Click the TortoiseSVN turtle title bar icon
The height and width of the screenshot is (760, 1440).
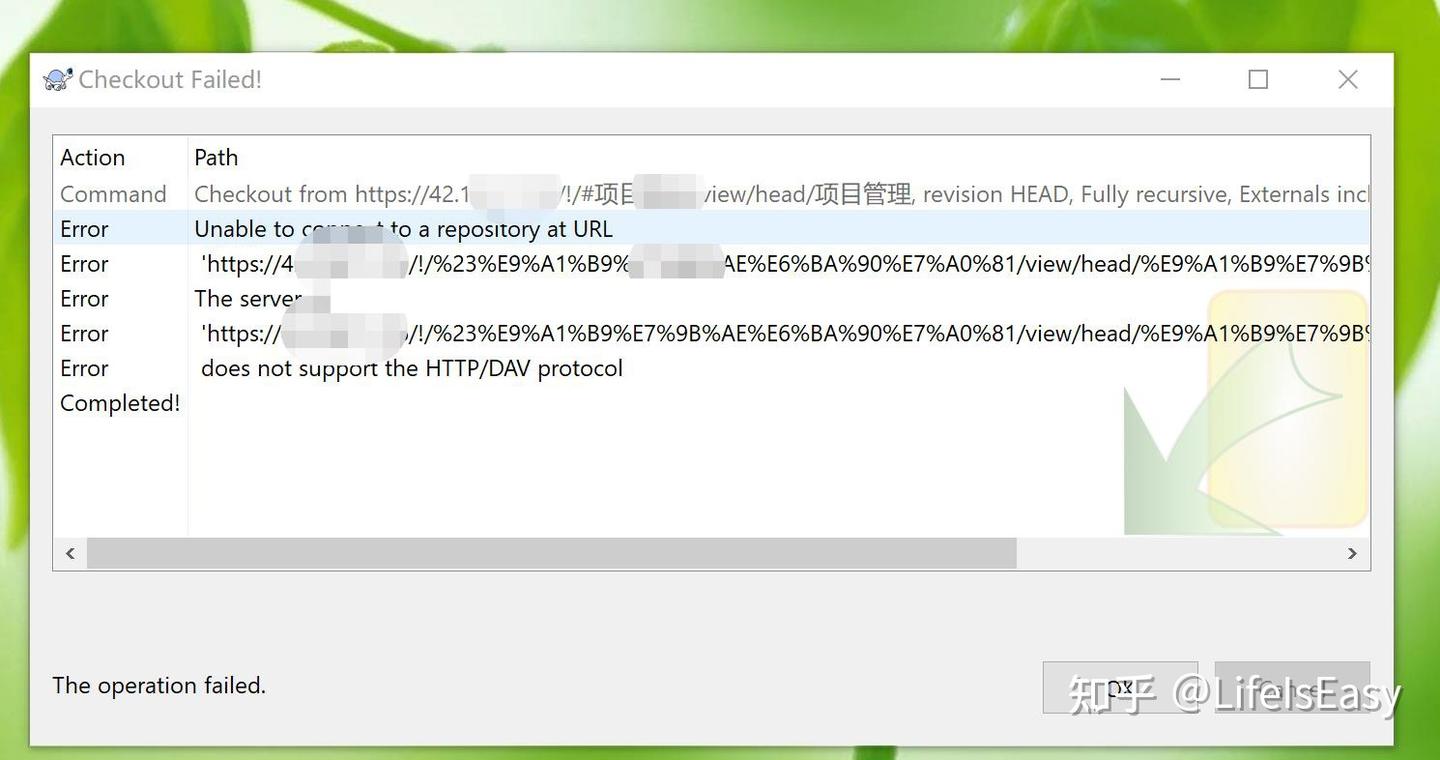point(58,80)
